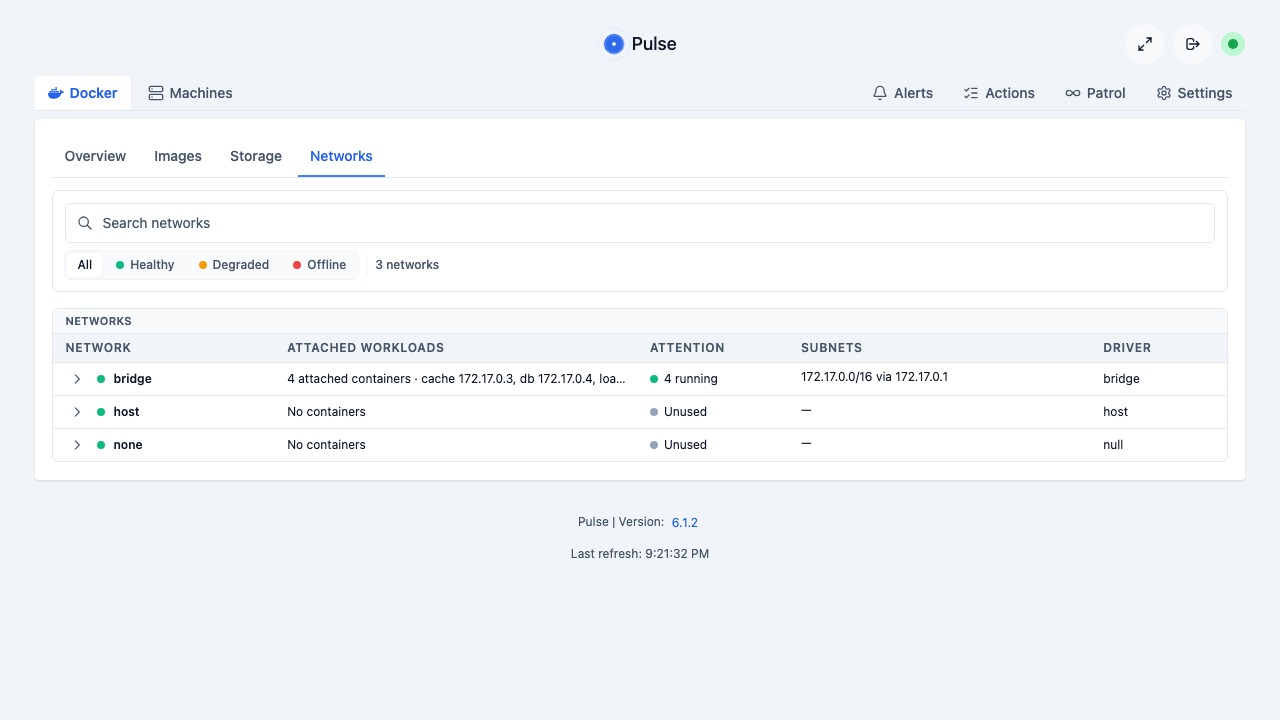Screen dimensions: 1280x720
Task: Toggle fullscreen with the expand arrows icon
Action: (1145, 44)
